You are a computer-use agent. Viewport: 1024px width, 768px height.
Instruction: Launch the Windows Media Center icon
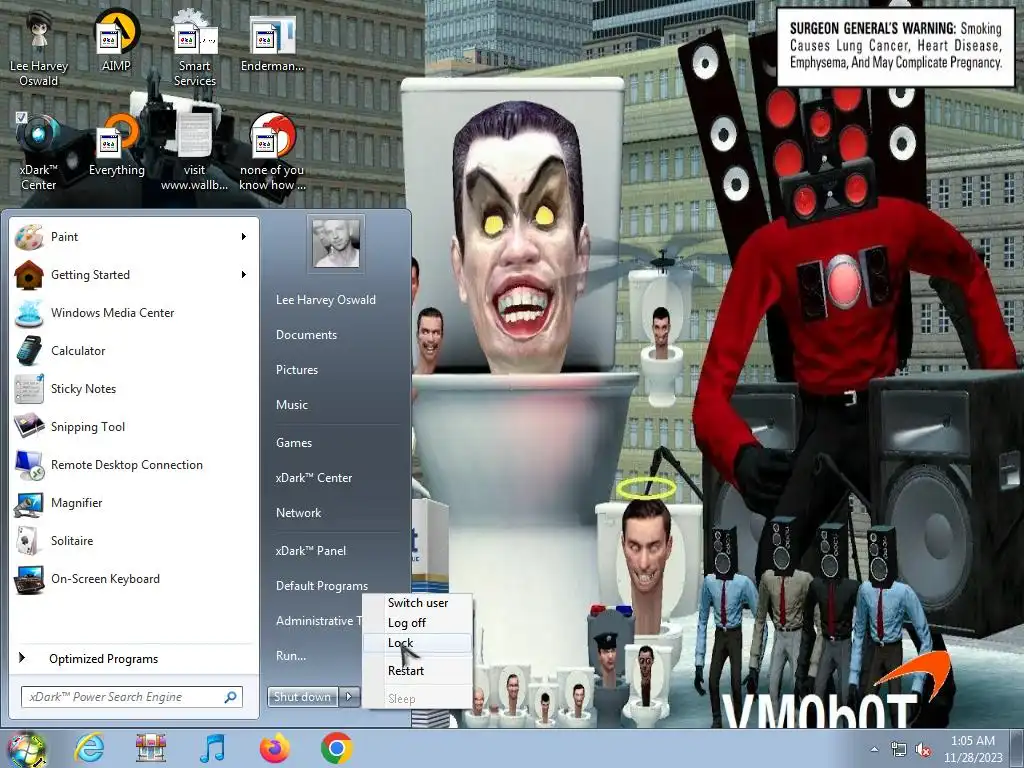[29, 313]
